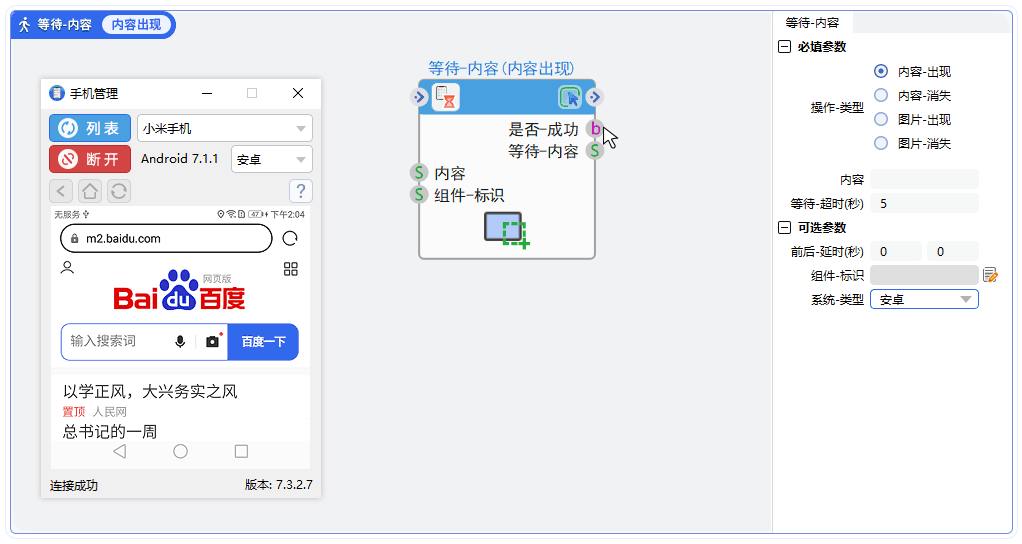Select the 等待-内容 properties tab

point(812,23)
